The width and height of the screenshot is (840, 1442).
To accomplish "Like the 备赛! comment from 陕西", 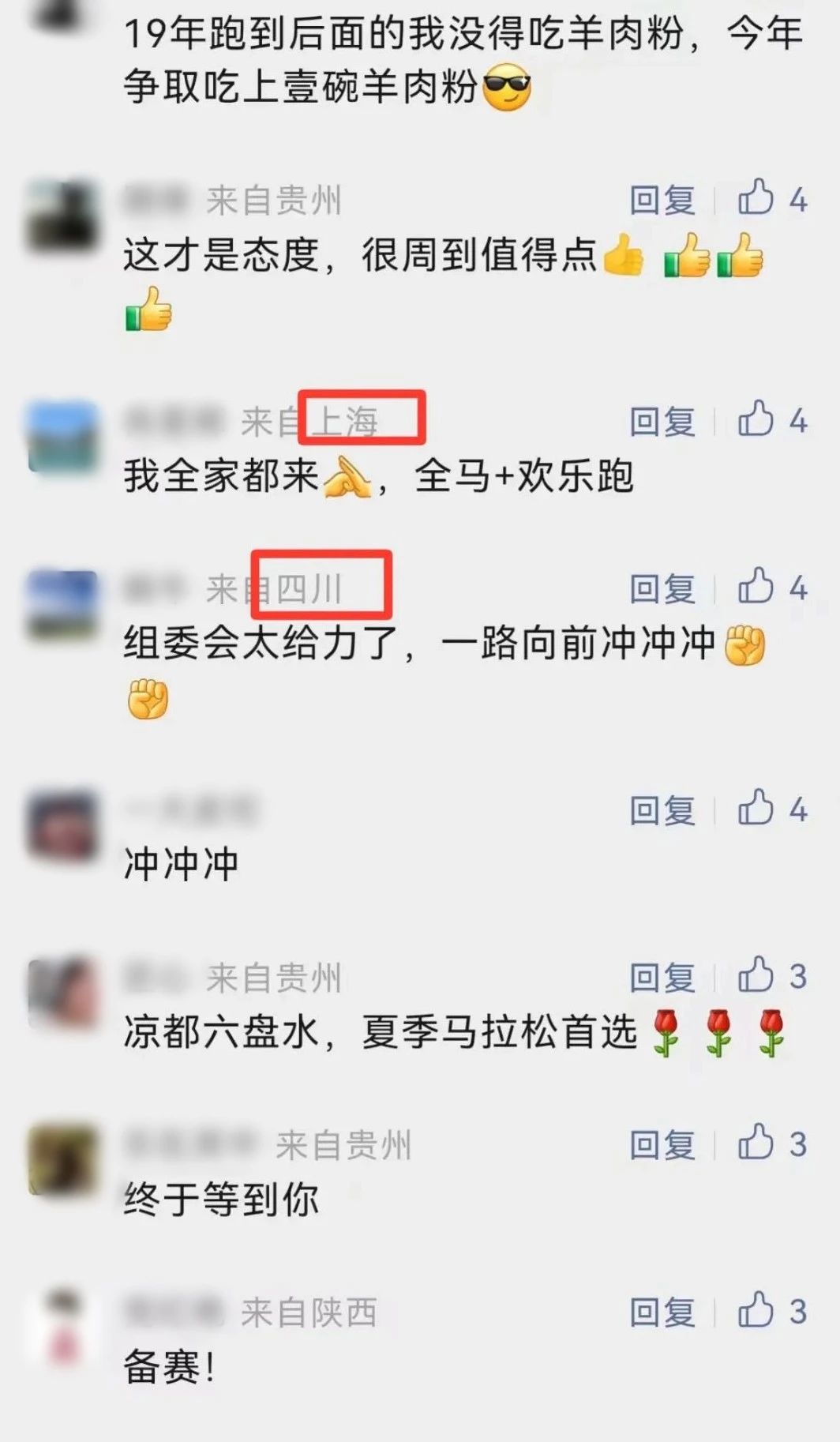I will [x=756, y=1311].
